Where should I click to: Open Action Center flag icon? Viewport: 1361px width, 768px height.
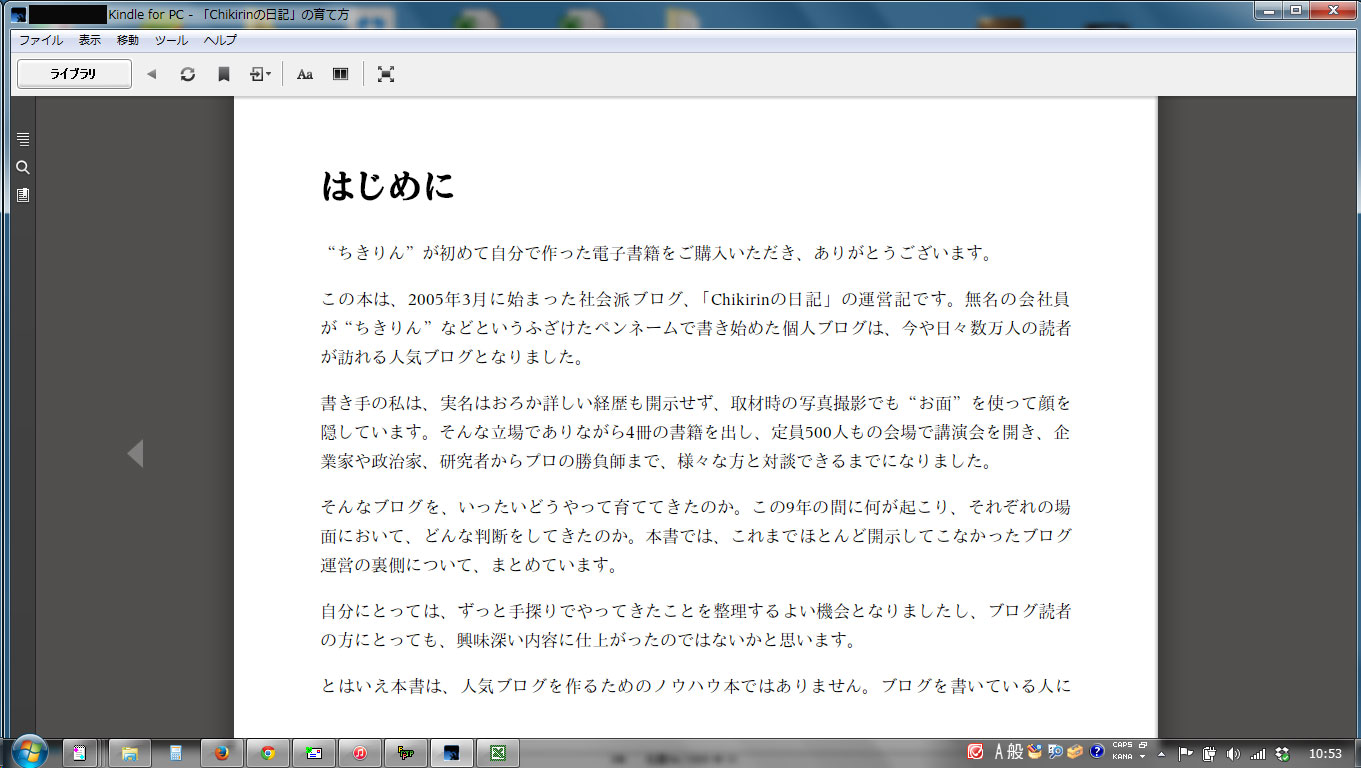1186,753
